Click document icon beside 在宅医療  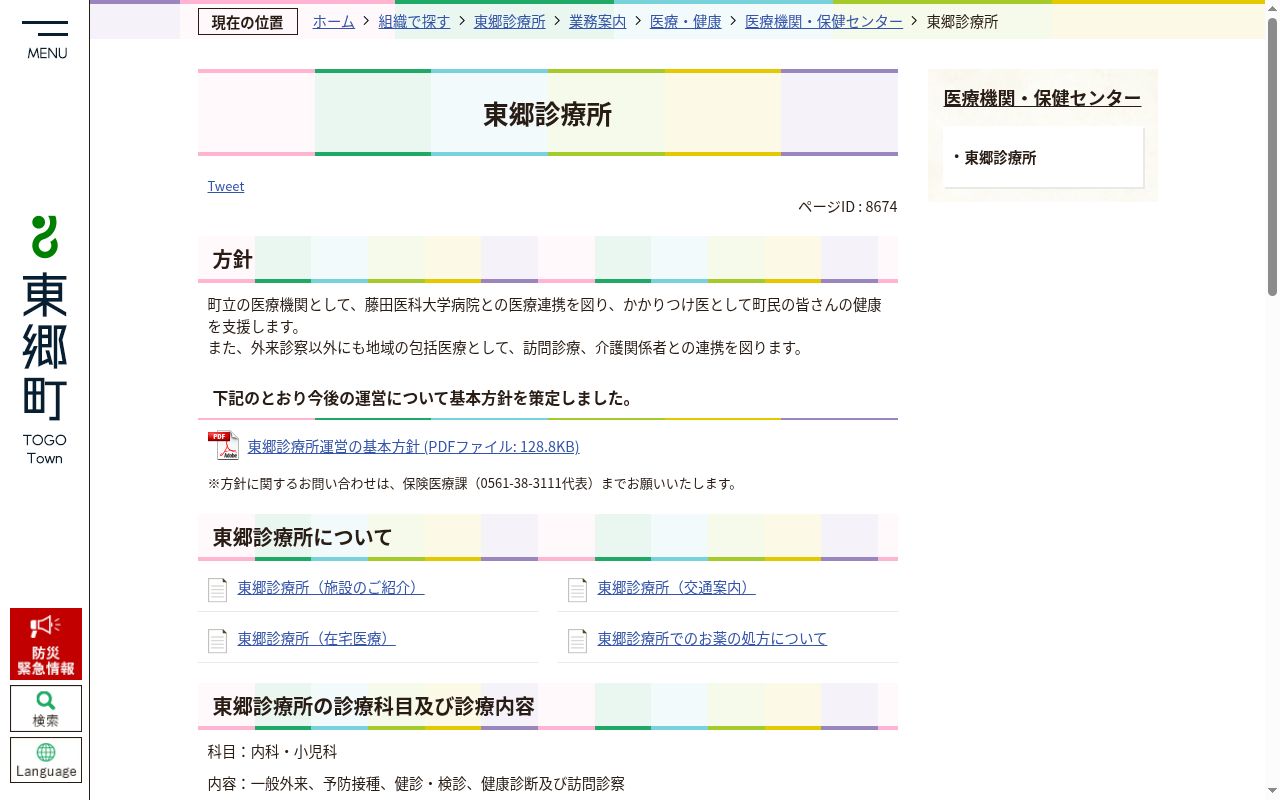(x=217, y=640)
